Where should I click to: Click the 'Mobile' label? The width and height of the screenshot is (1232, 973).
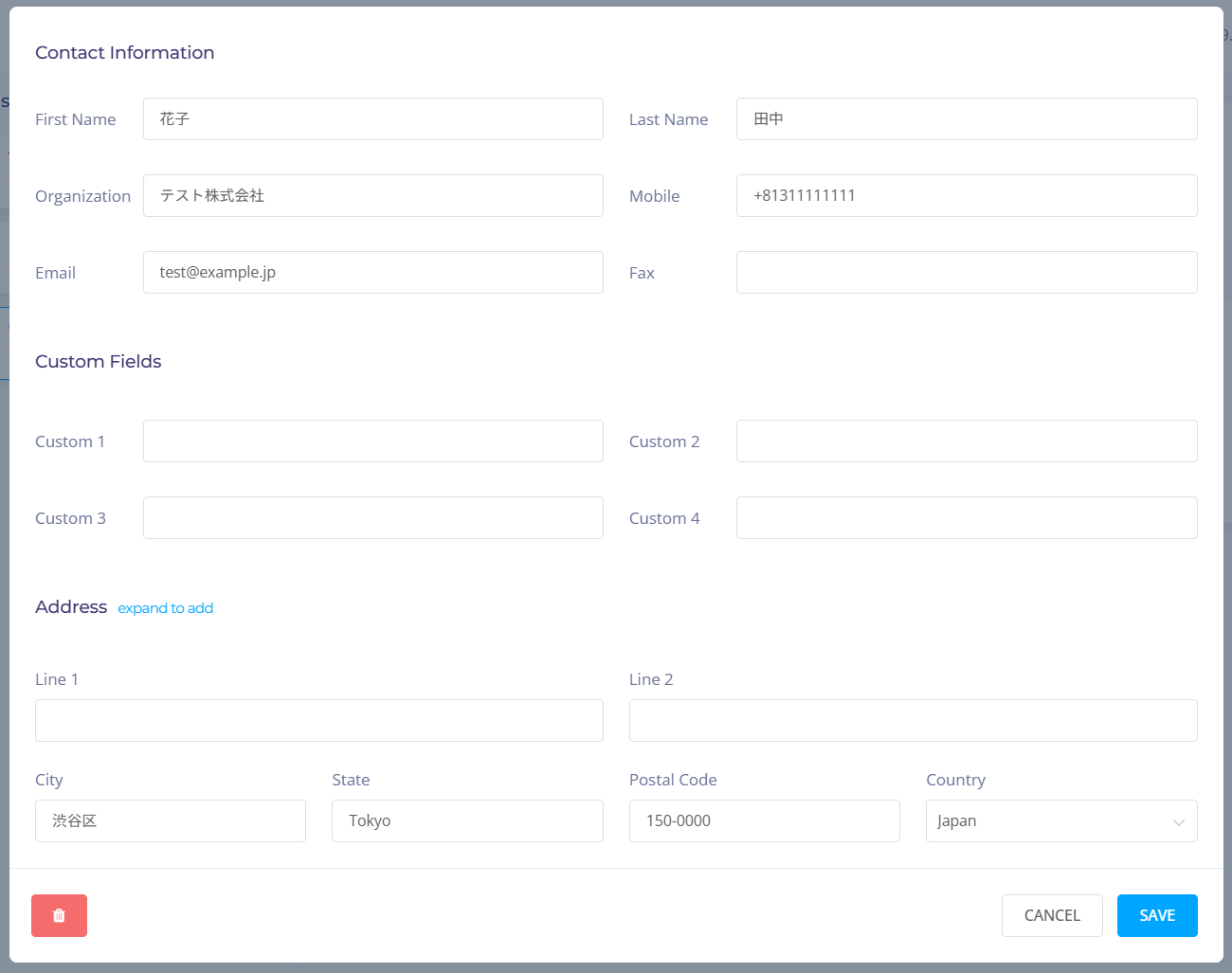tap(655, 196)
